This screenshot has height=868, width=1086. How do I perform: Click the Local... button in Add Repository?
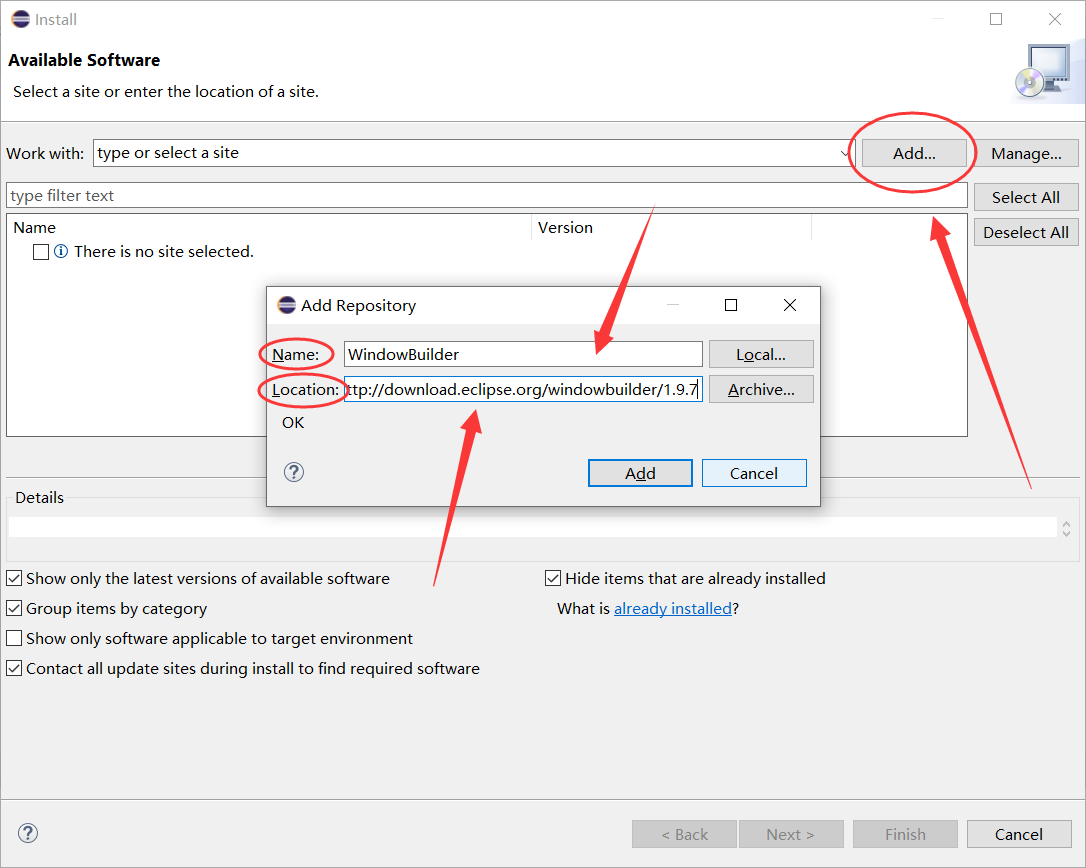(x=760, y=354)
